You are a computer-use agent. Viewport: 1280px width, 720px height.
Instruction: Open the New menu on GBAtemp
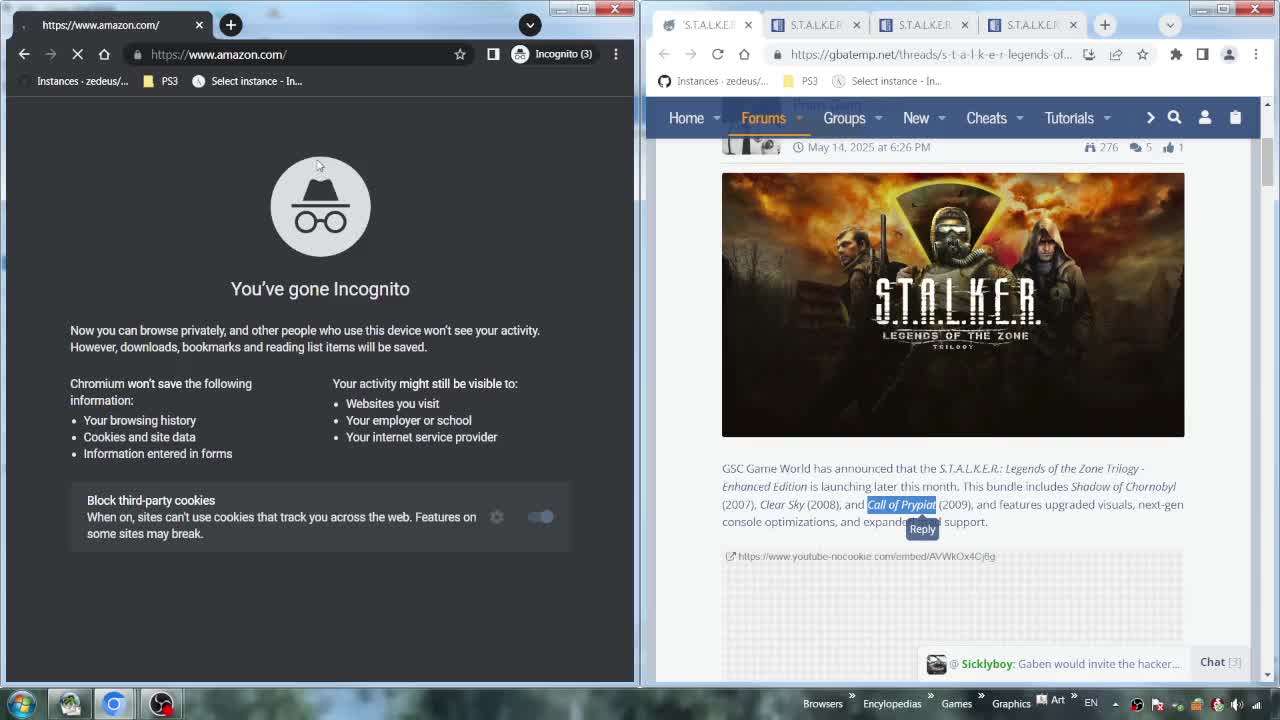click(x=916, y=118)
